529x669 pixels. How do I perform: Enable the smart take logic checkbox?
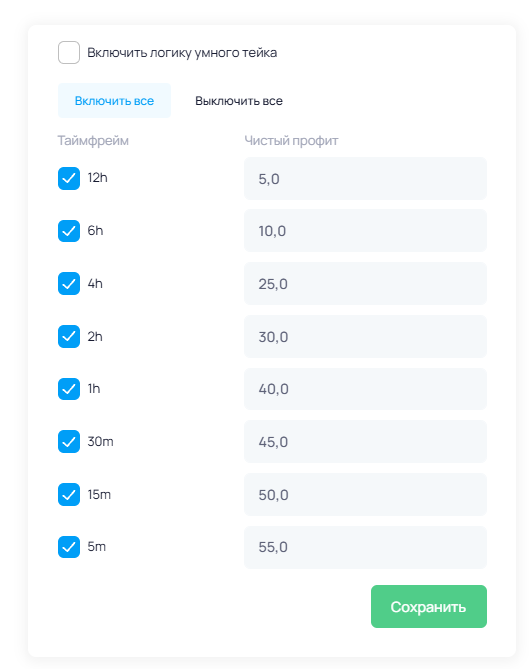click(x=69, y=52)
